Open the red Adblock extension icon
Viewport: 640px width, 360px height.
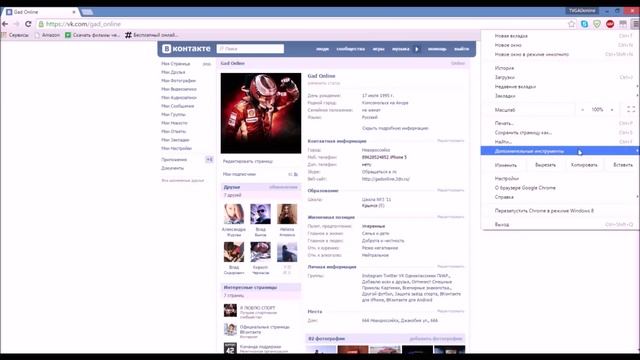(610, 24)
